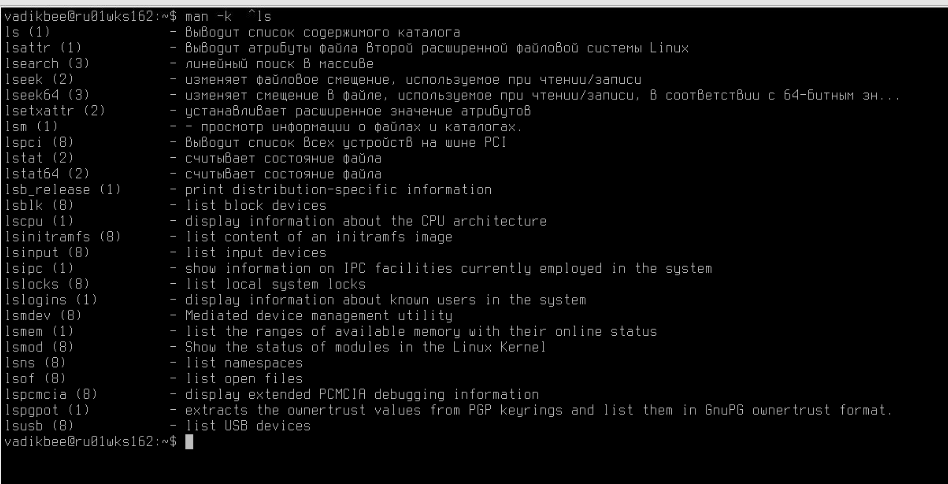
Task: Click the 'lsipc (1)' entry
Action: point(39,268)
